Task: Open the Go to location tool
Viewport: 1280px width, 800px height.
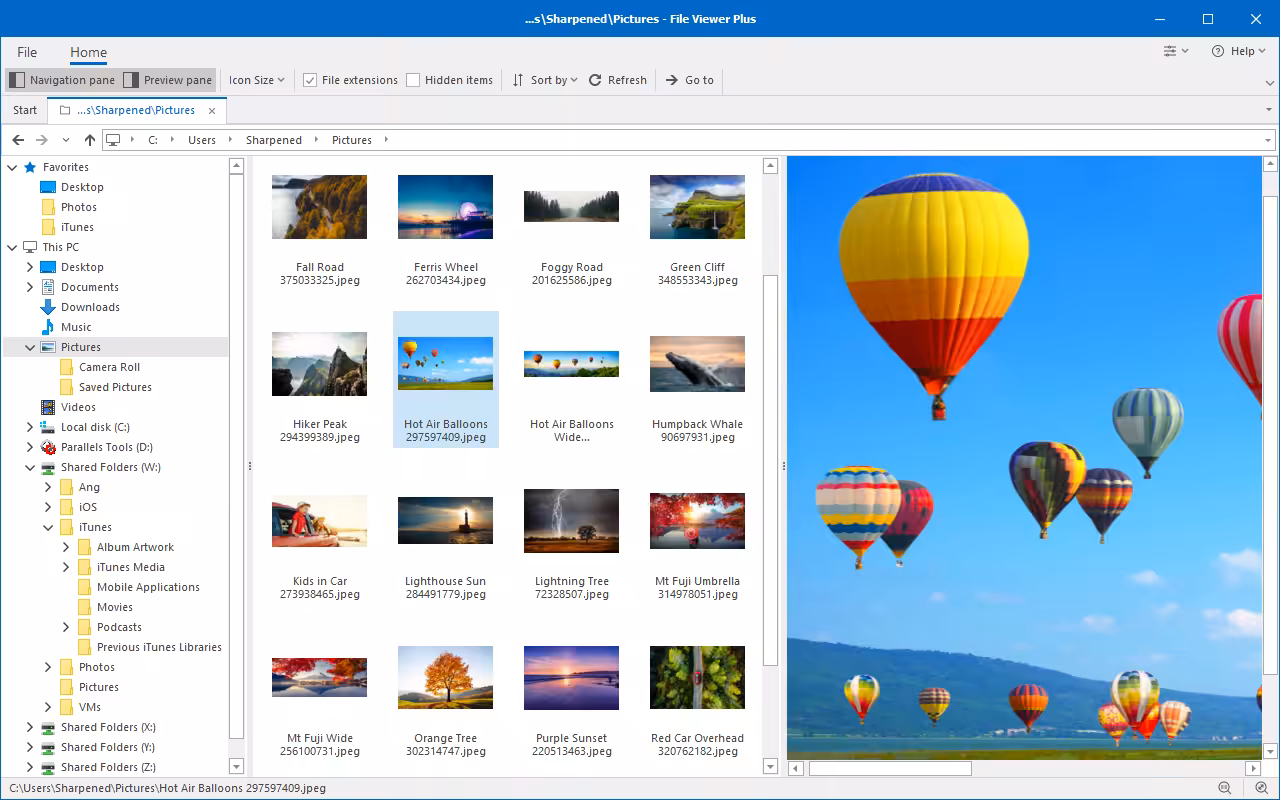Action: (x=689, y=80)
